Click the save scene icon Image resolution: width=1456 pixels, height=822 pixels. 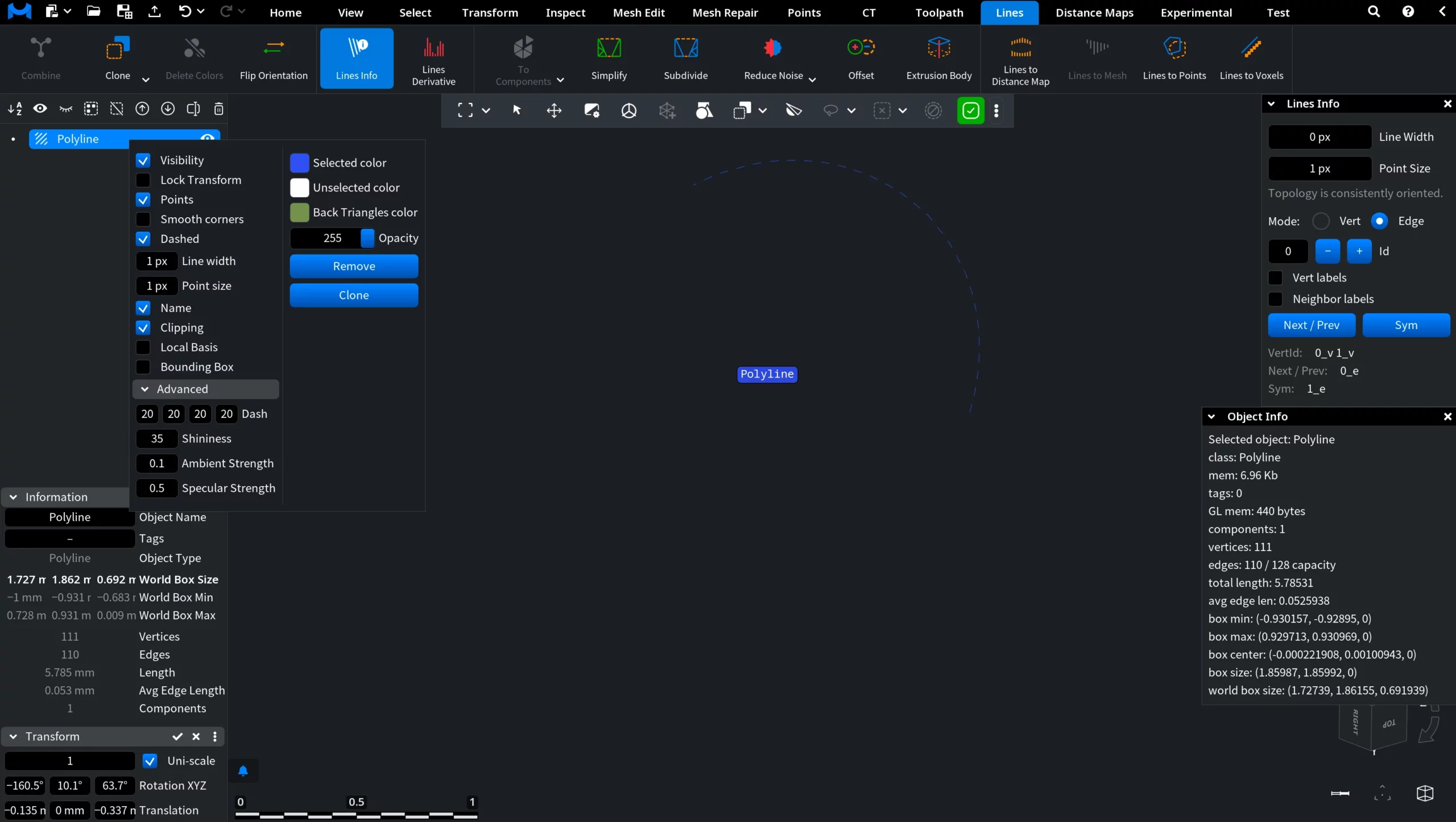click(124, 11)
